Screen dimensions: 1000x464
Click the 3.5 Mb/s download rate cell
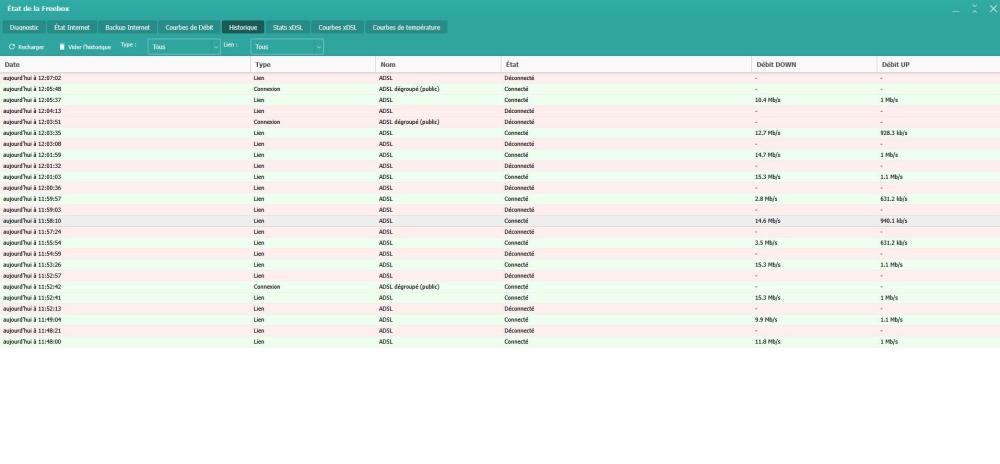pos(766,243)
